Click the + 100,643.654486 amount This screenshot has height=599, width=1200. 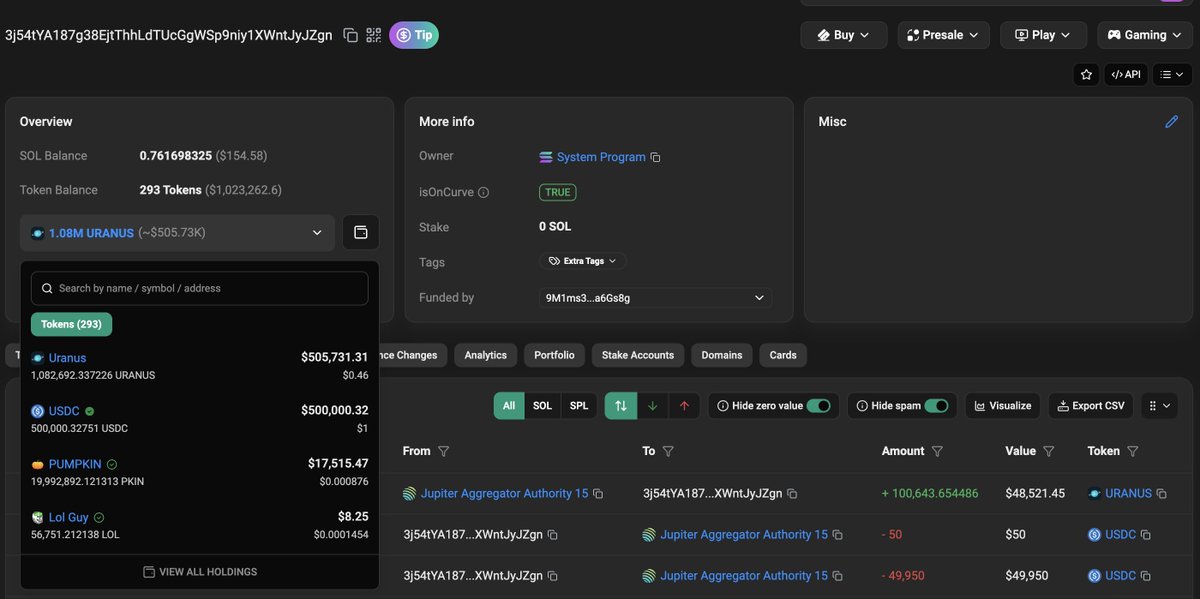(930, 494)
